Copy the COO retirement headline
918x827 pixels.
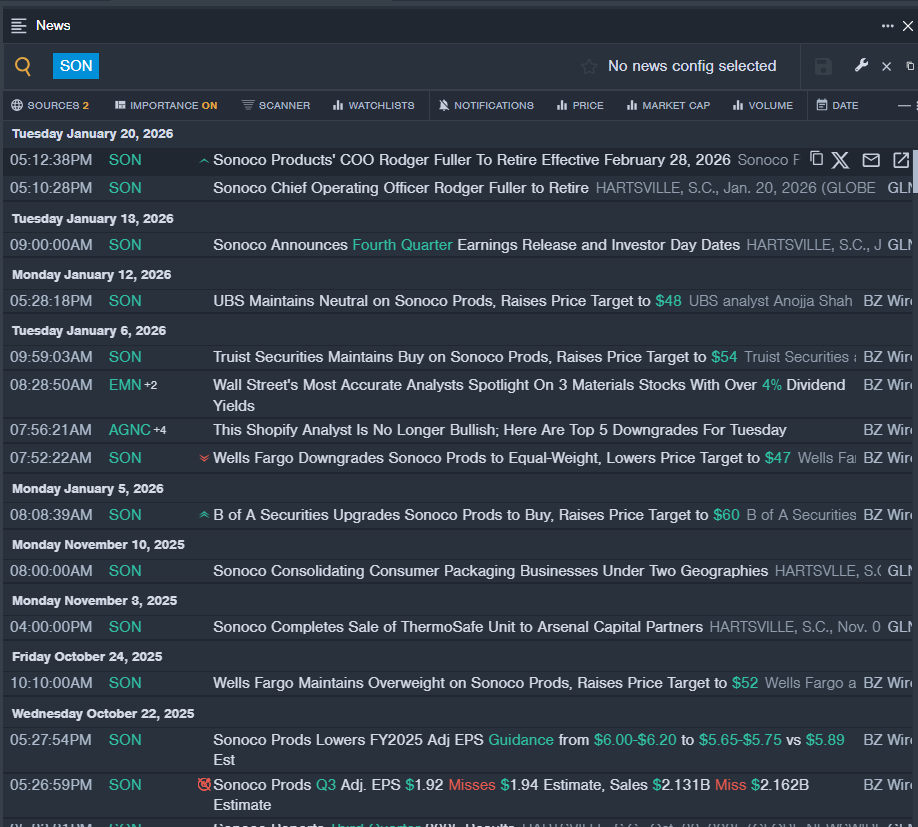[816, 160]
